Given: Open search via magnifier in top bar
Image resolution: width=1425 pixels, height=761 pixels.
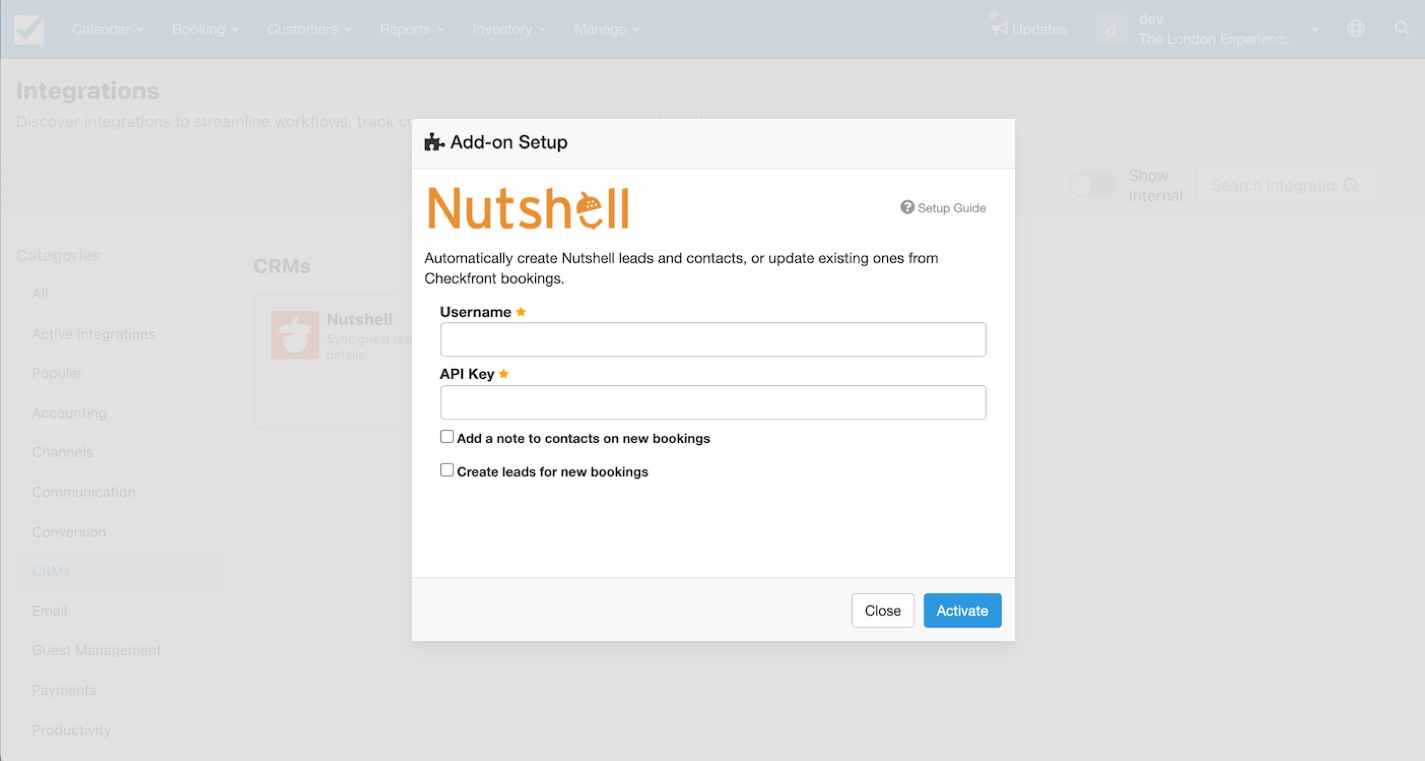Looking at the screenshot, I should click(x=1402, y=29).
